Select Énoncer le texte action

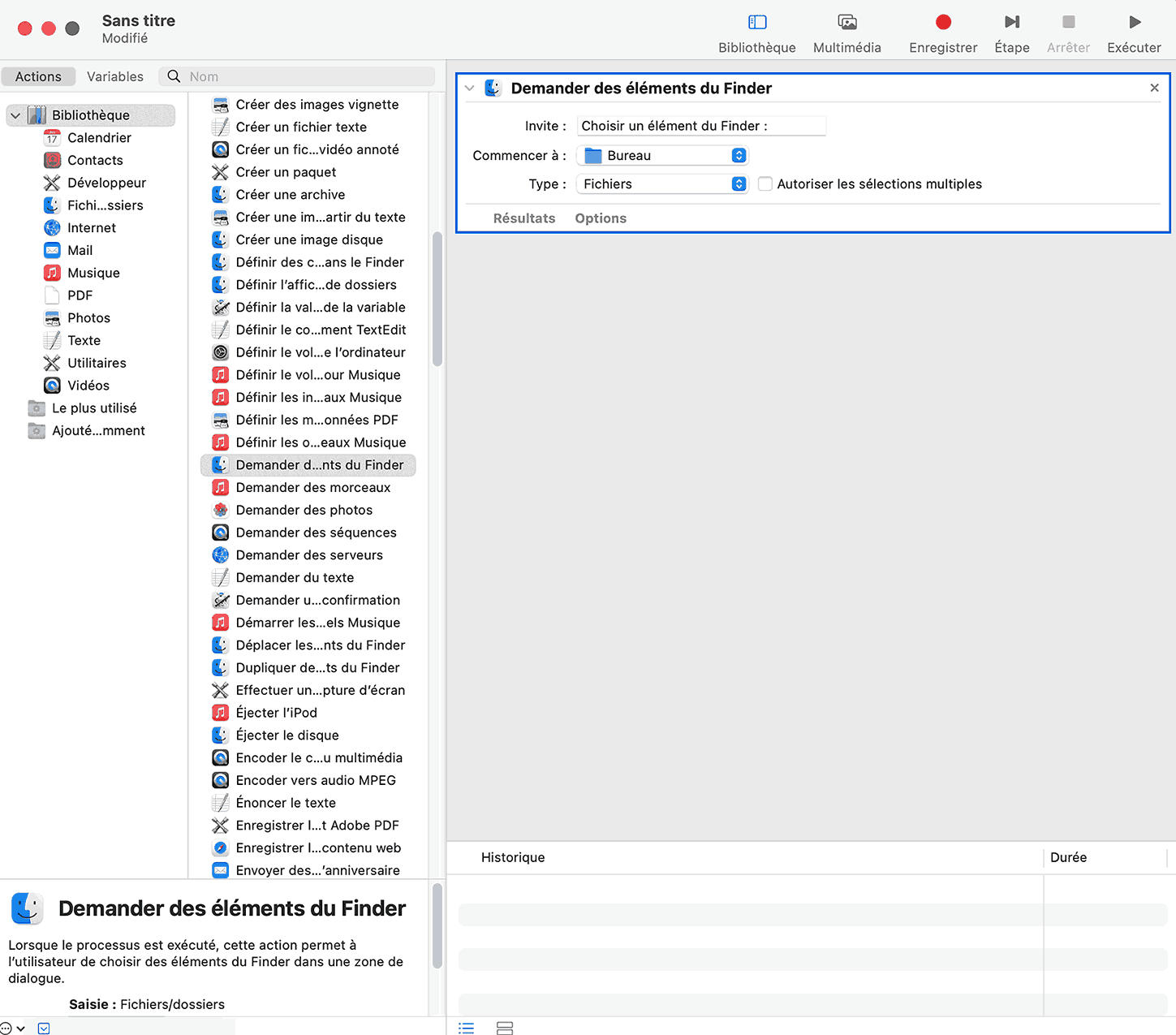286,803
